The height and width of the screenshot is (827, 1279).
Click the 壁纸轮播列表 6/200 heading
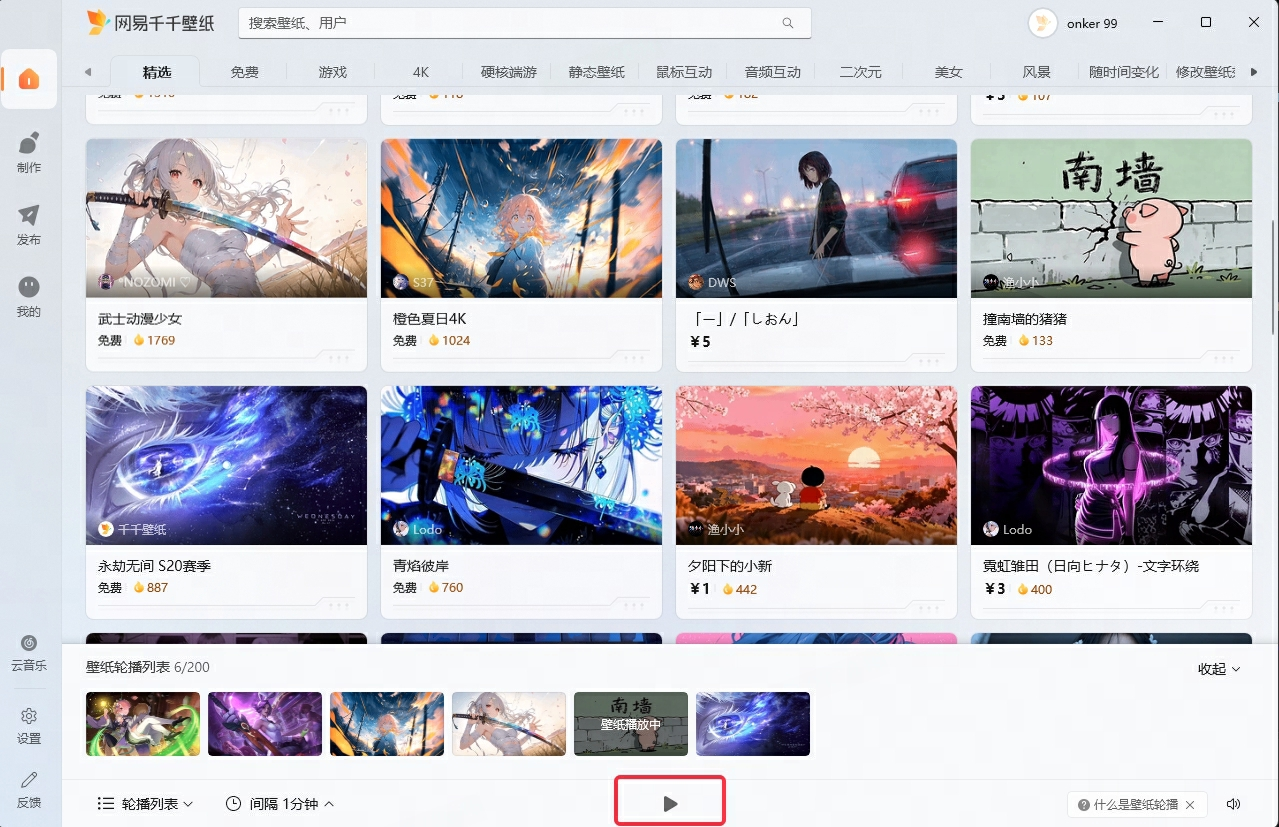(x=148, y=667)
